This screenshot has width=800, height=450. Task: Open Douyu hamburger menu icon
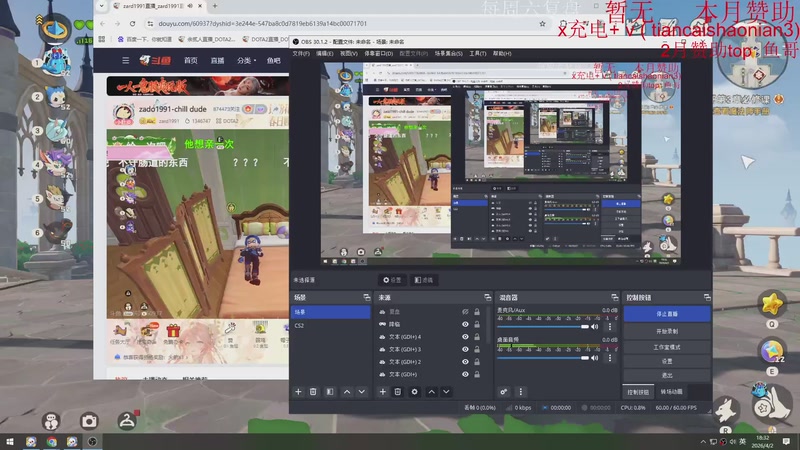126,60
